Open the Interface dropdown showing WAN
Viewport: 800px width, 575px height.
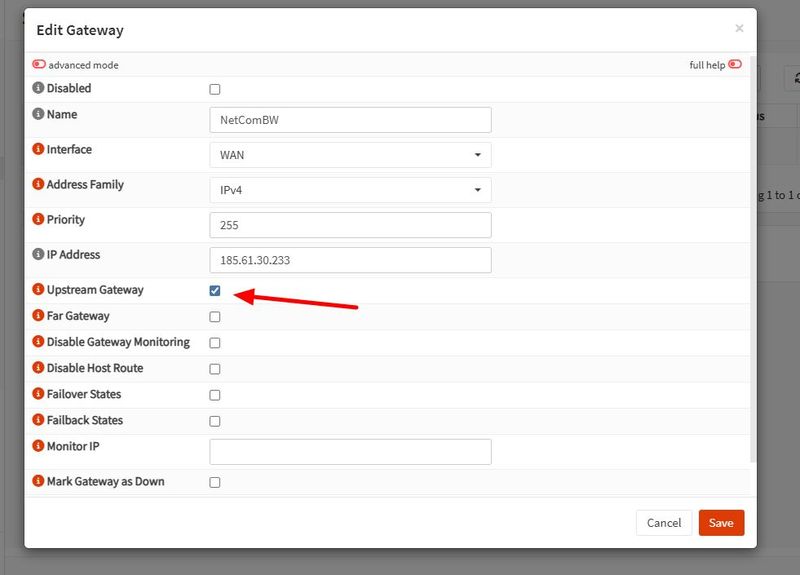351,155
